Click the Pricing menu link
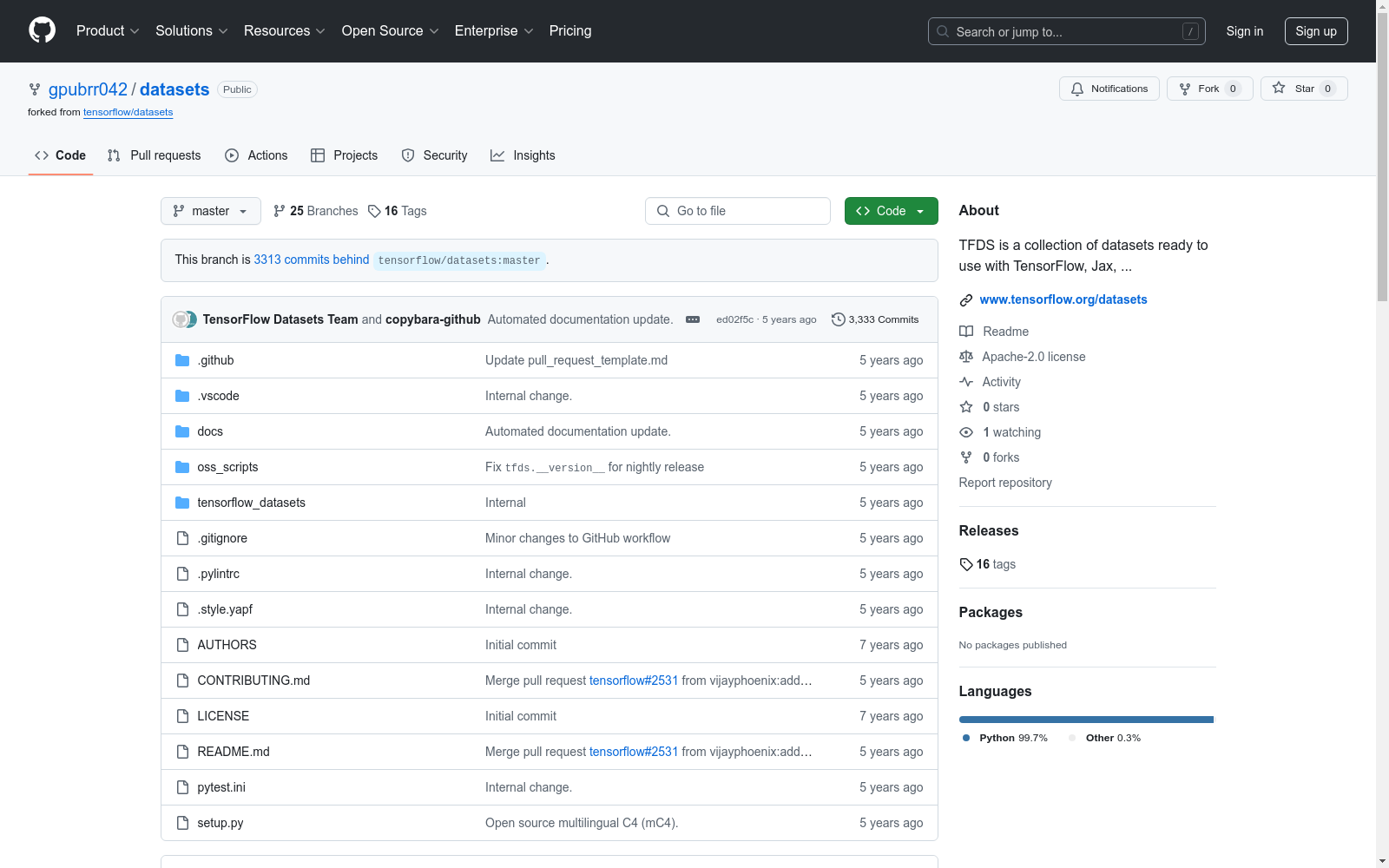The image size is (1389, 868). coord(570,30)
